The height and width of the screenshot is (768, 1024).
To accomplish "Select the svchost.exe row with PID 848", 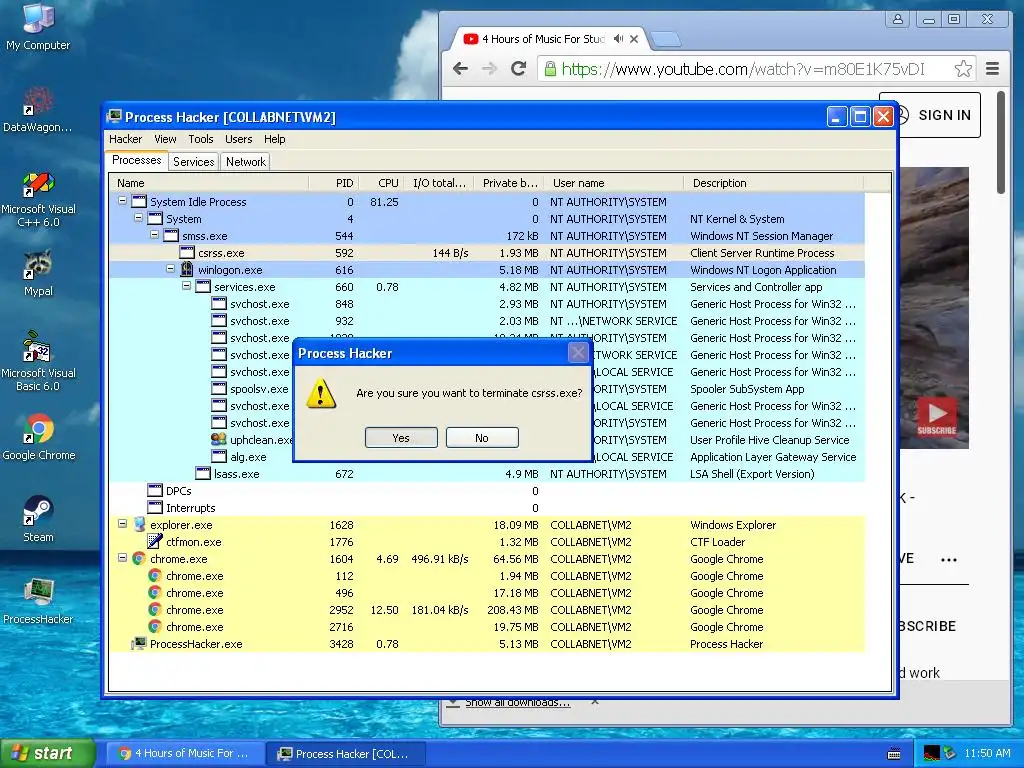I will point(487,304).
